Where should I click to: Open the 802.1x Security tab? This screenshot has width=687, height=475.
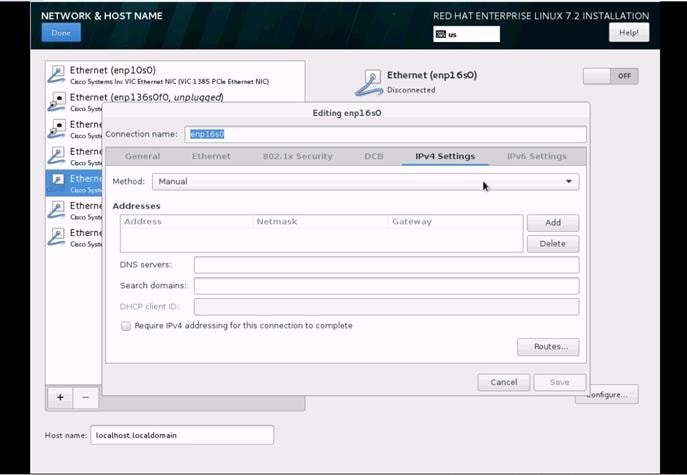click(x=297, y=156)
